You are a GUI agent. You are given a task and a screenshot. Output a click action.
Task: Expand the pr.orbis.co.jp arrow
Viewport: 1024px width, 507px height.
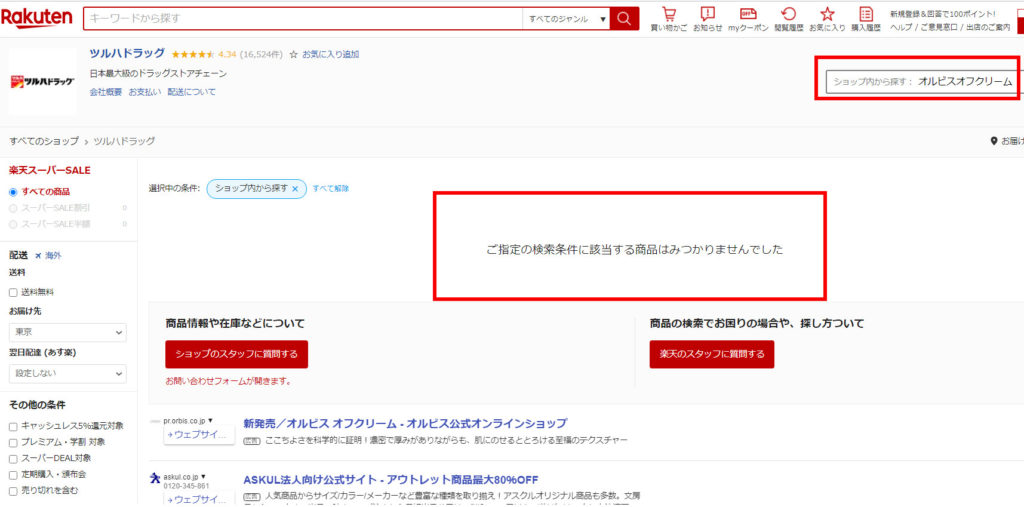click(211, 421)
